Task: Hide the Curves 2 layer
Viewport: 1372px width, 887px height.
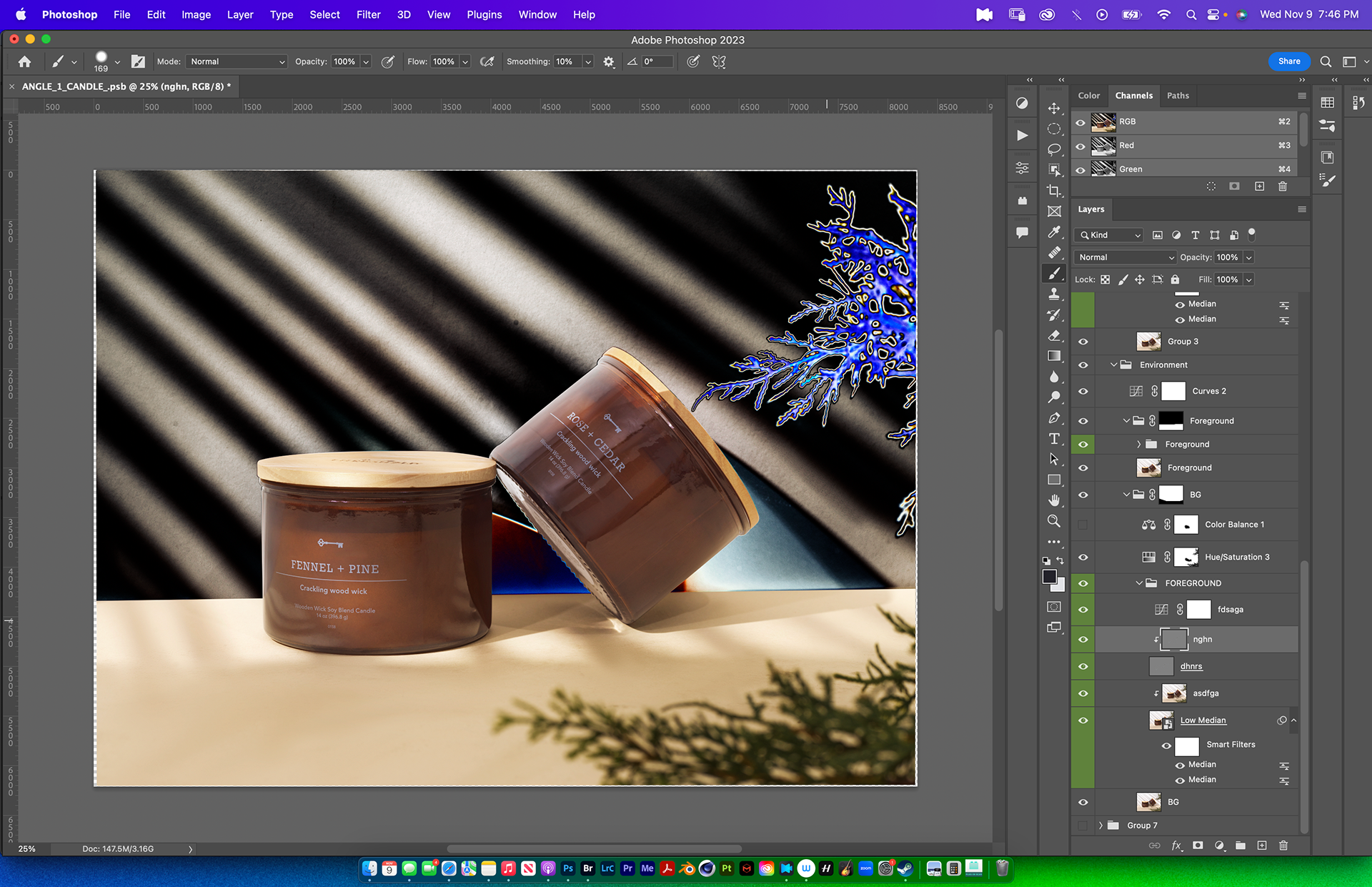Action: coord(1083,391)
